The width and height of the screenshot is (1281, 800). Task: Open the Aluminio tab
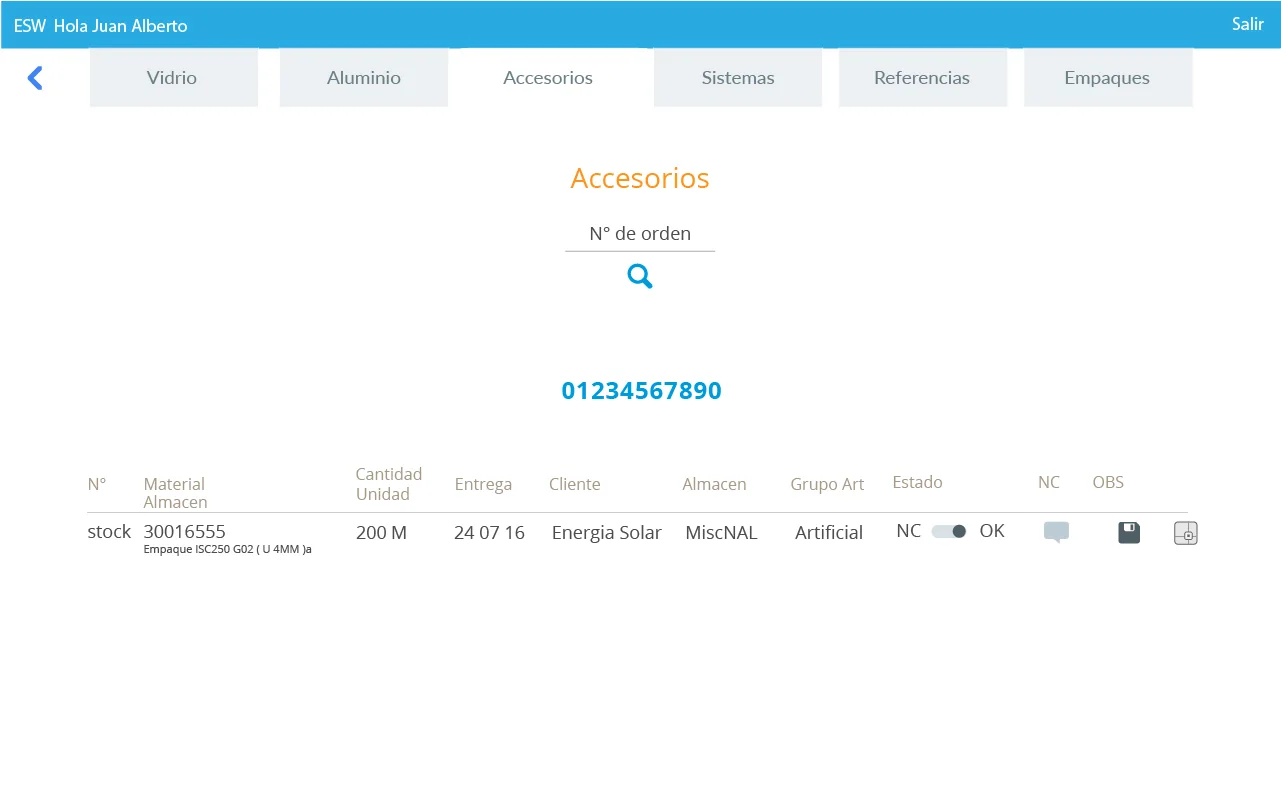click(364, 78)
